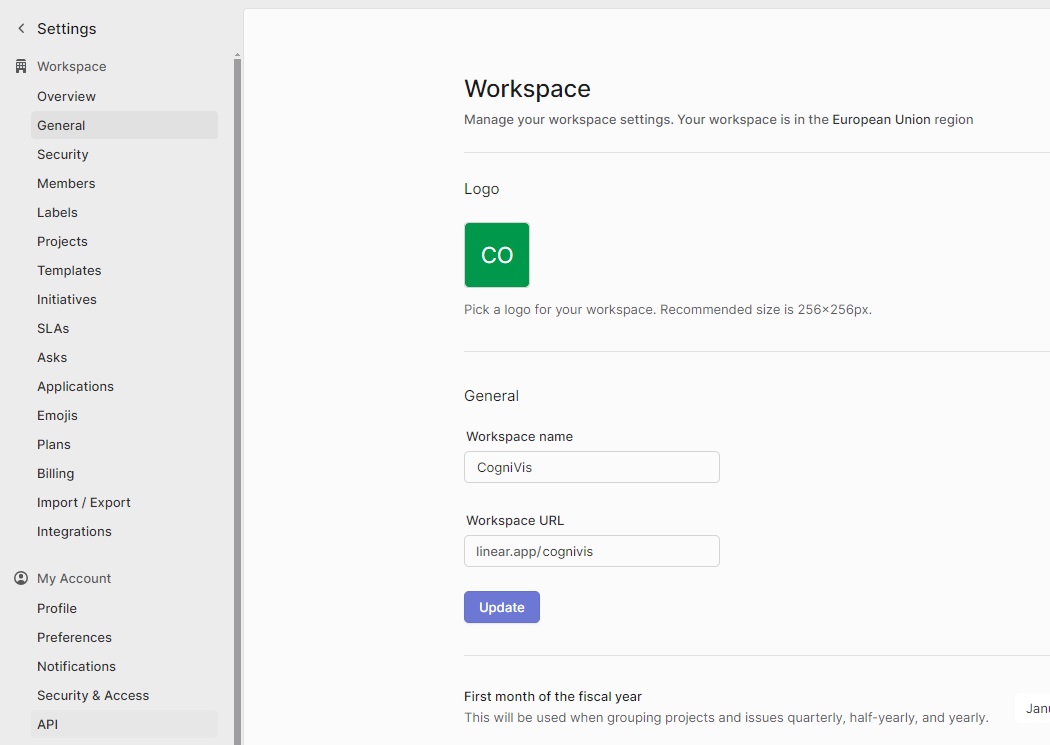Open the Overview settings page
Screen dimensions: 1050x745
[x=66, y=96]
